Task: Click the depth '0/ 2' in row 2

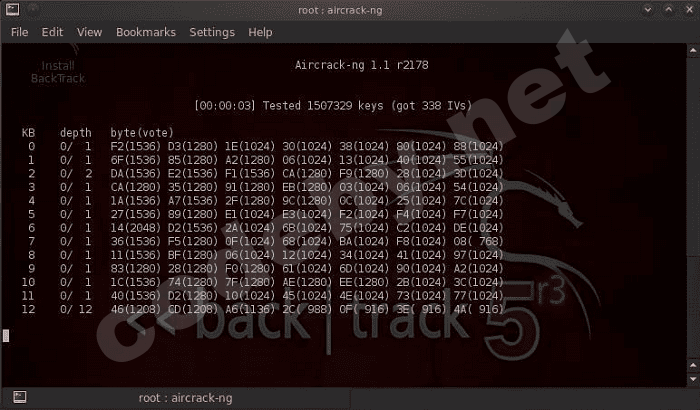Action: (x=76, y=173)
